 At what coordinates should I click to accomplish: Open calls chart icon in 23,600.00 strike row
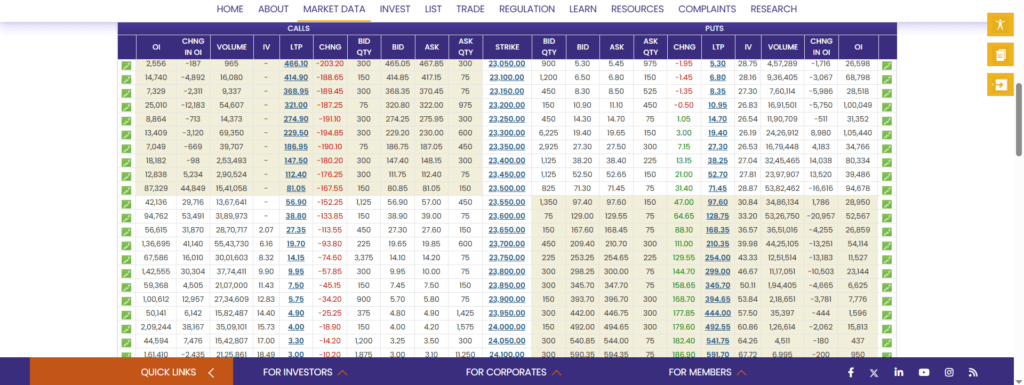[126, 217]
